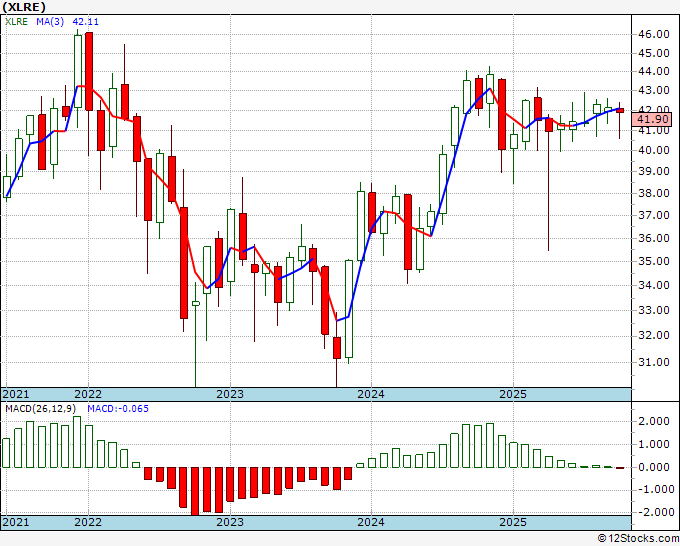
Task: Click the tall red candle at start of 2022
Action: [89, 72]
